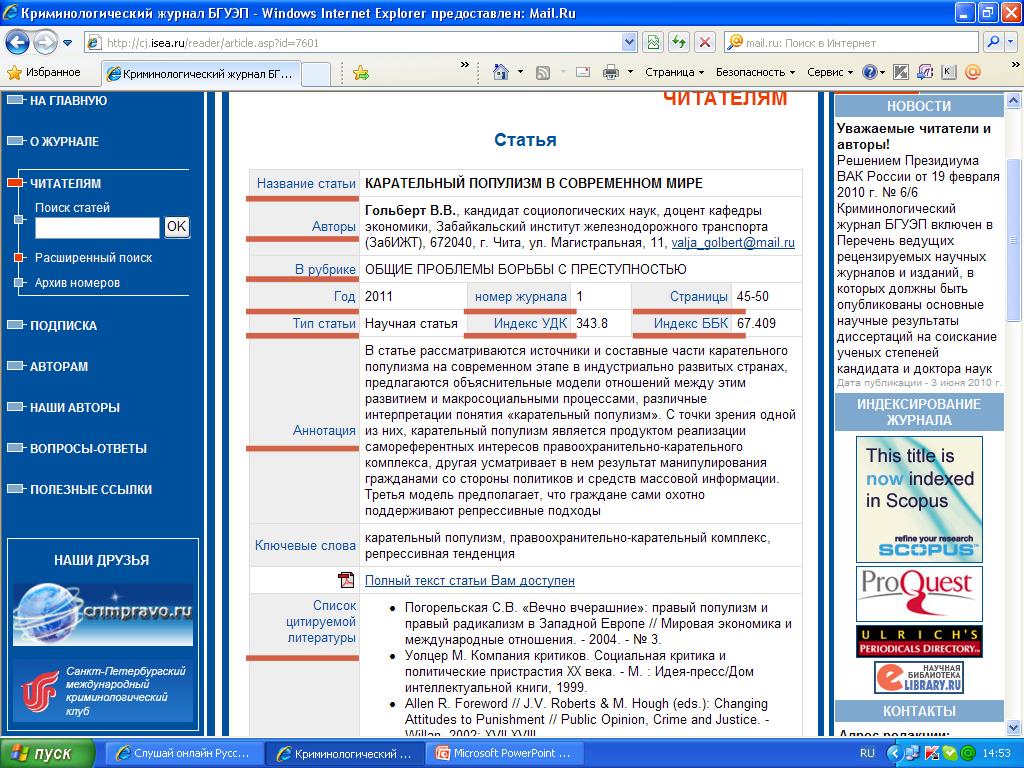The image size is (1024, 768).
Task: Open the ЧИТАТЕЛЯМ menu section
Action: click(x=65, y=184)
